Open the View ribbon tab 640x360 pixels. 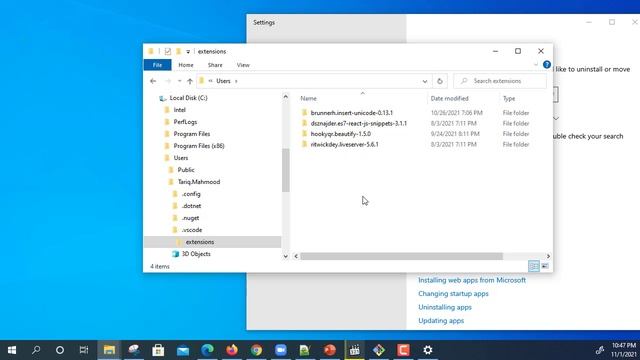pyautogui.click(x=243, y=65)
